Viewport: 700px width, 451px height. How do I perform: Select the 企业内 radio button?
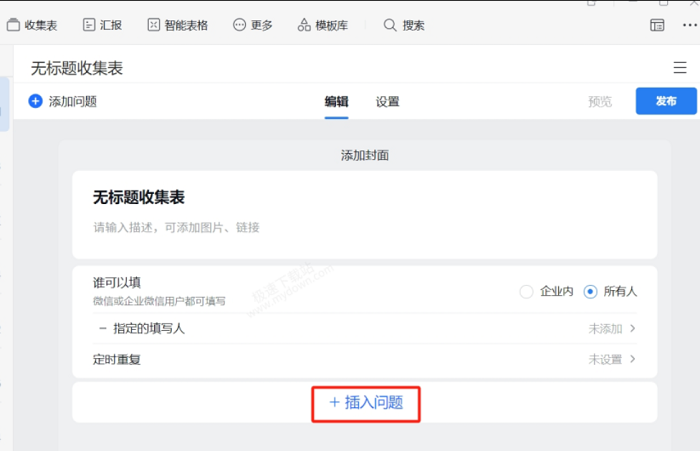coord(527,292)
